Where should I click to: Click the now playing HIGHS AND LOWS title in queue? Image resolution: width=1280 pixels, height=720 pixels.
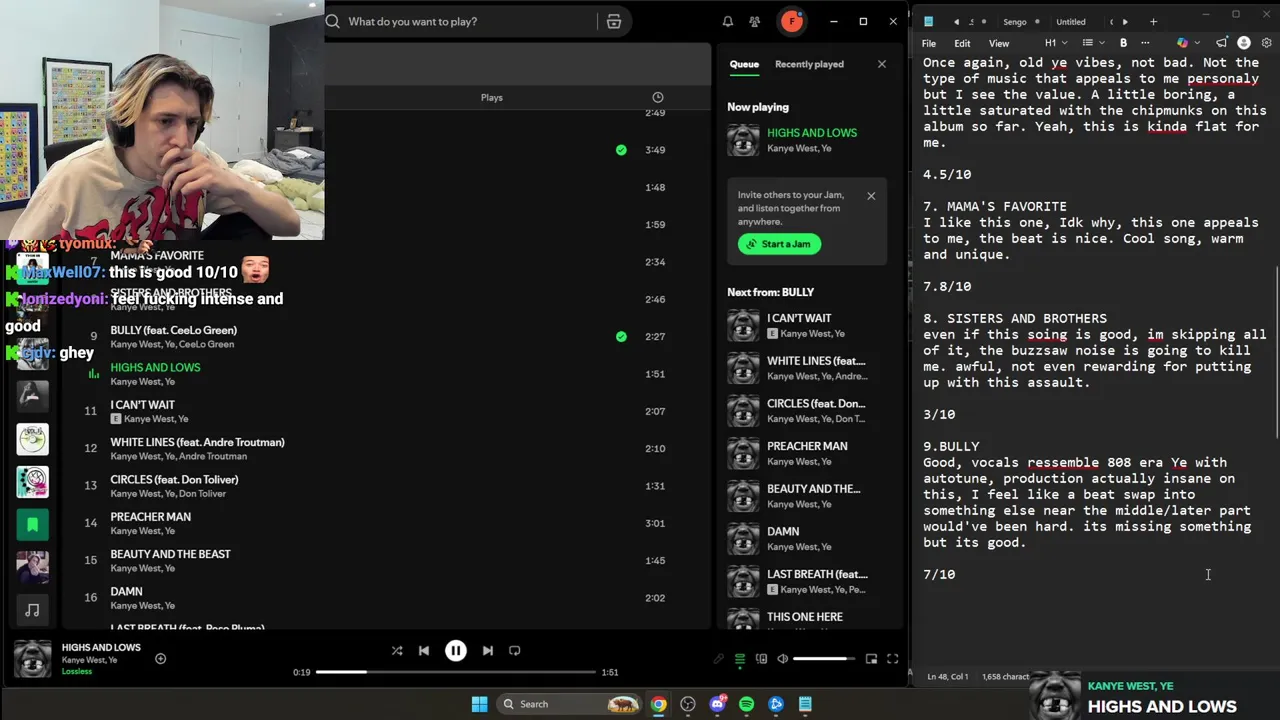coord(812,133)
